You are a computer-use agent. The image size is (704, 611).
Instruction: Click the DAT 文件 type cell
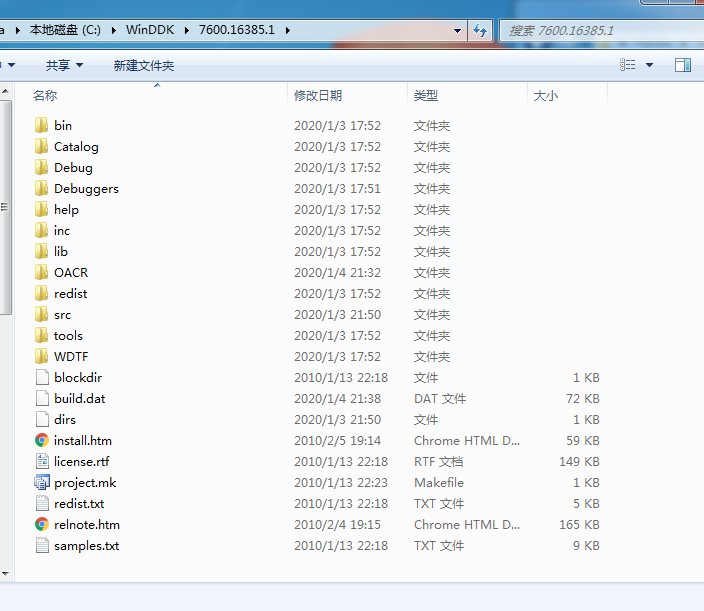pos(440,399)
